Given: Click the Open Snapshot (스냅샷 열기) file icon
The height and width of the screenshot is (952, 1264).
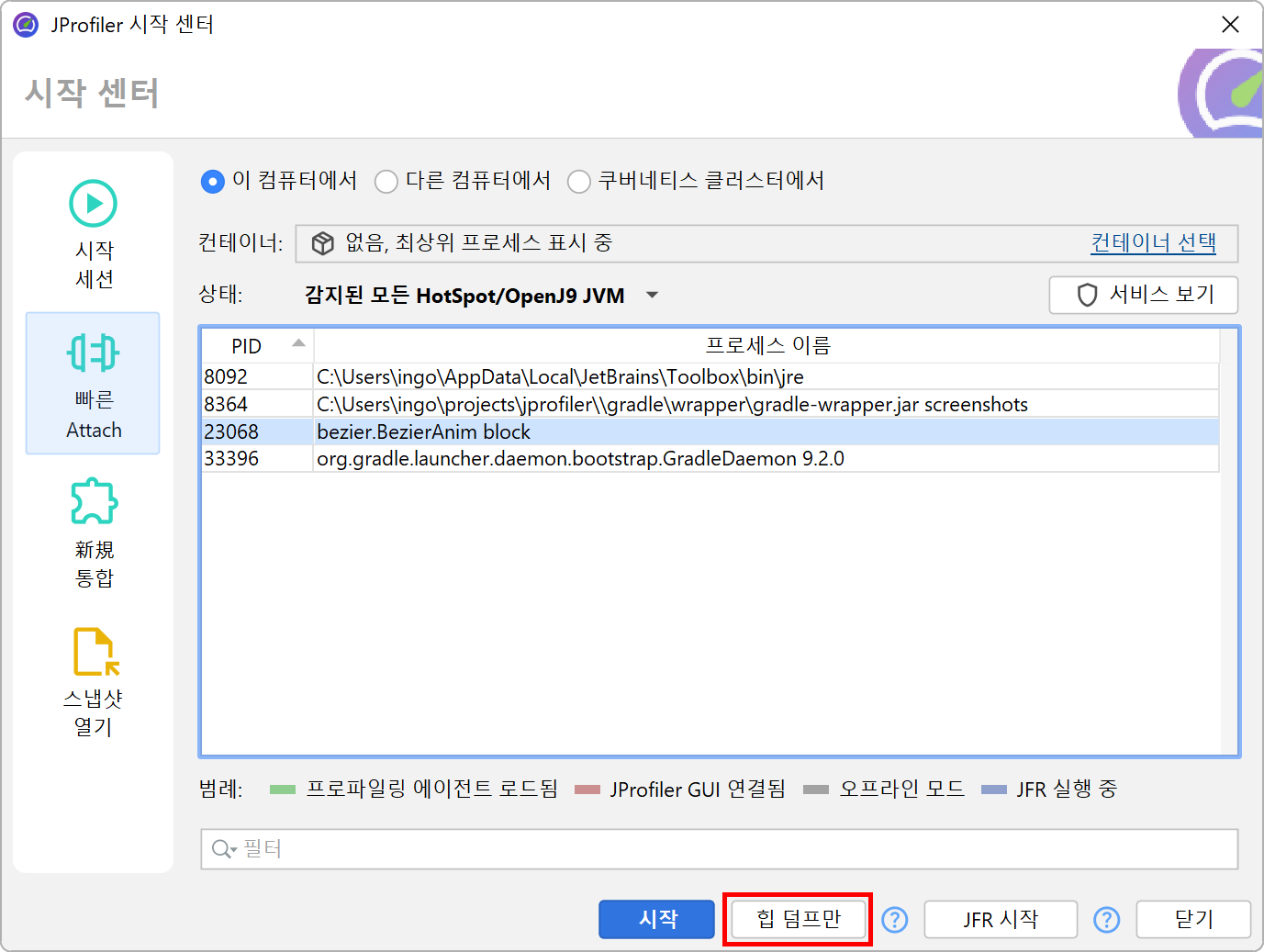Looking at the screenshot, I should (95, 651).
